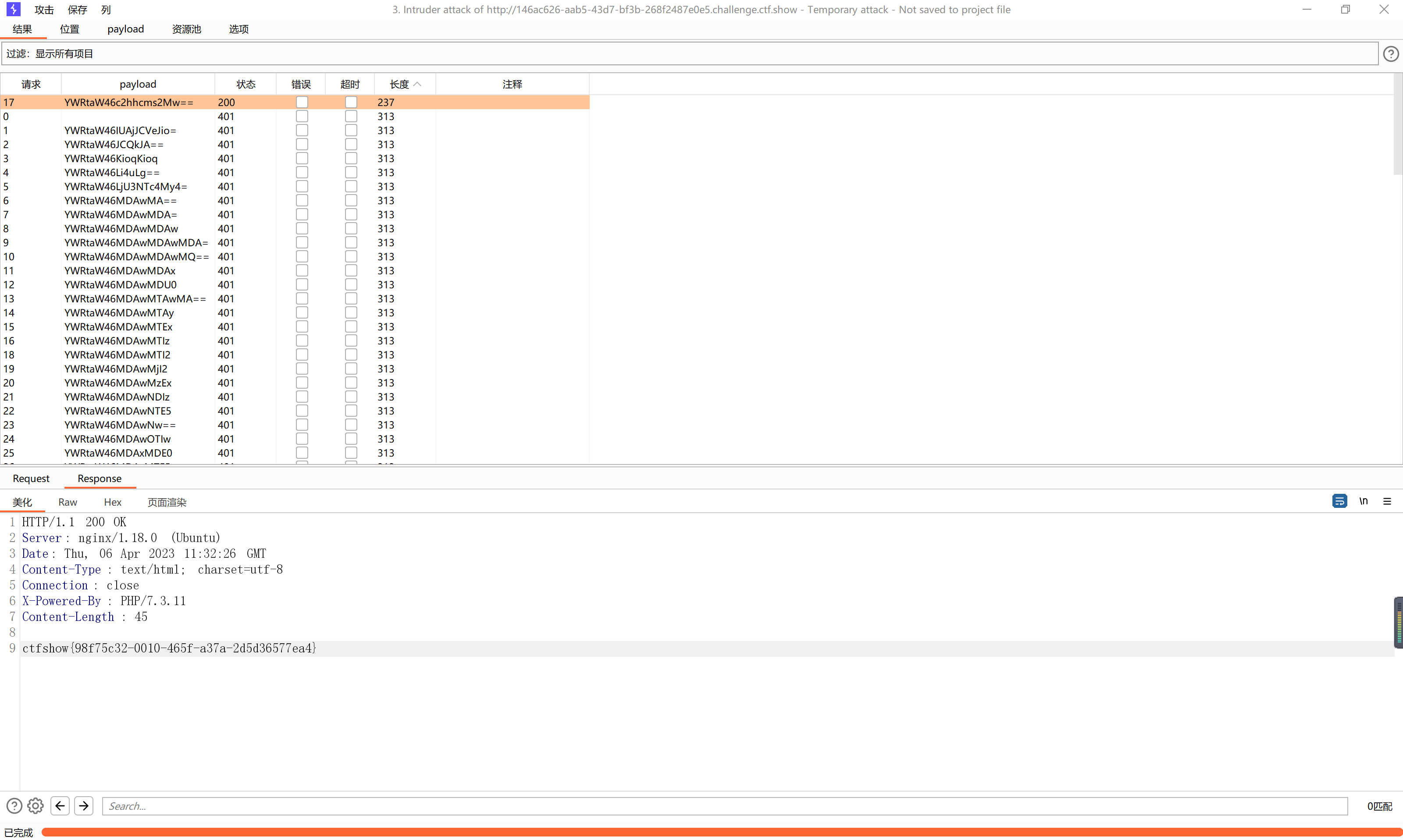Screen dimensions: 1403x840
Task: Click the bottom-left help question icon
Action: click(14, 805)
